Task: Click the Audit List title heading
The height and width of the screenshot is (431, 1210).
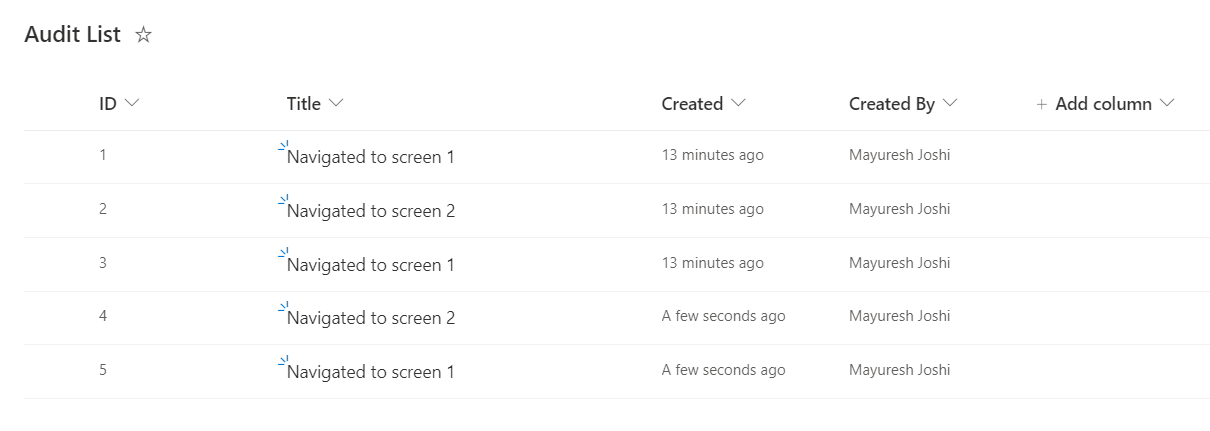Action: tap(72, 35)
